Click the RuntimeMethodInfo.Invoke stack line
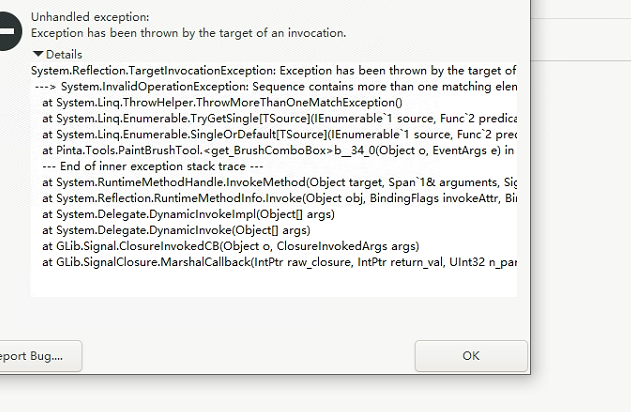Viewport: 631px width, 412px height. pos(279,198)
